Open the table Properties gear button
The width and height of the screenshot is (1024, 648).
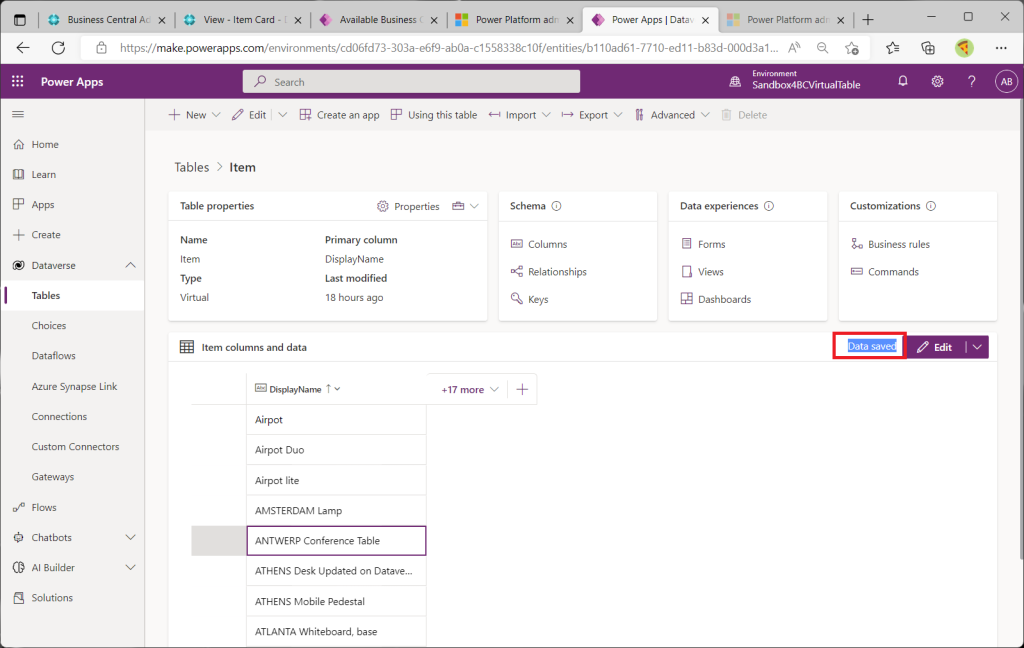pos(408,206)
